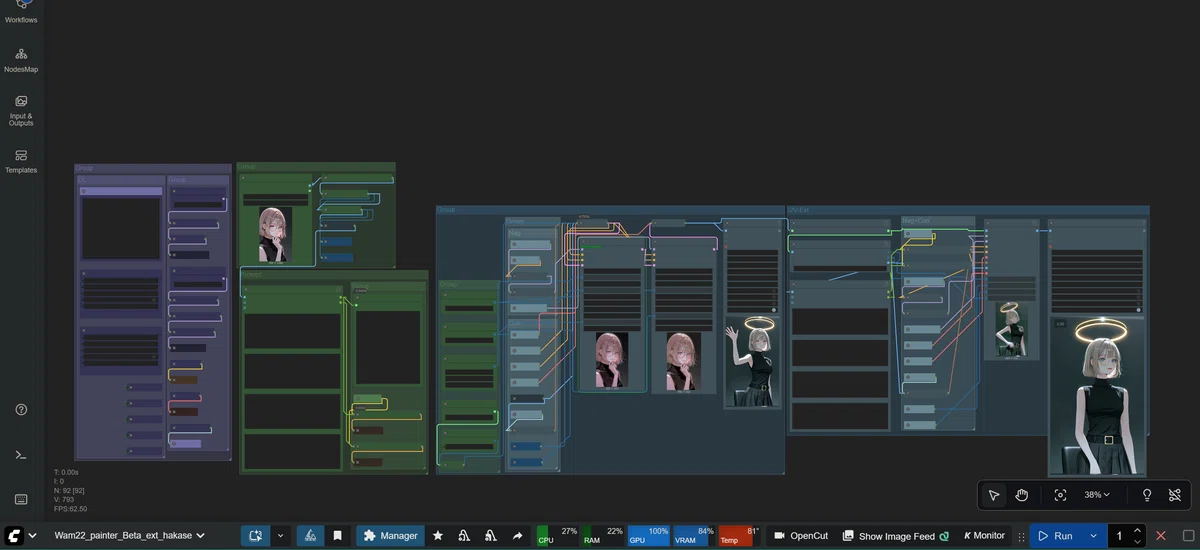Open the K Monitor button
Screen dimensions: 1200x550
pos(984,536)
